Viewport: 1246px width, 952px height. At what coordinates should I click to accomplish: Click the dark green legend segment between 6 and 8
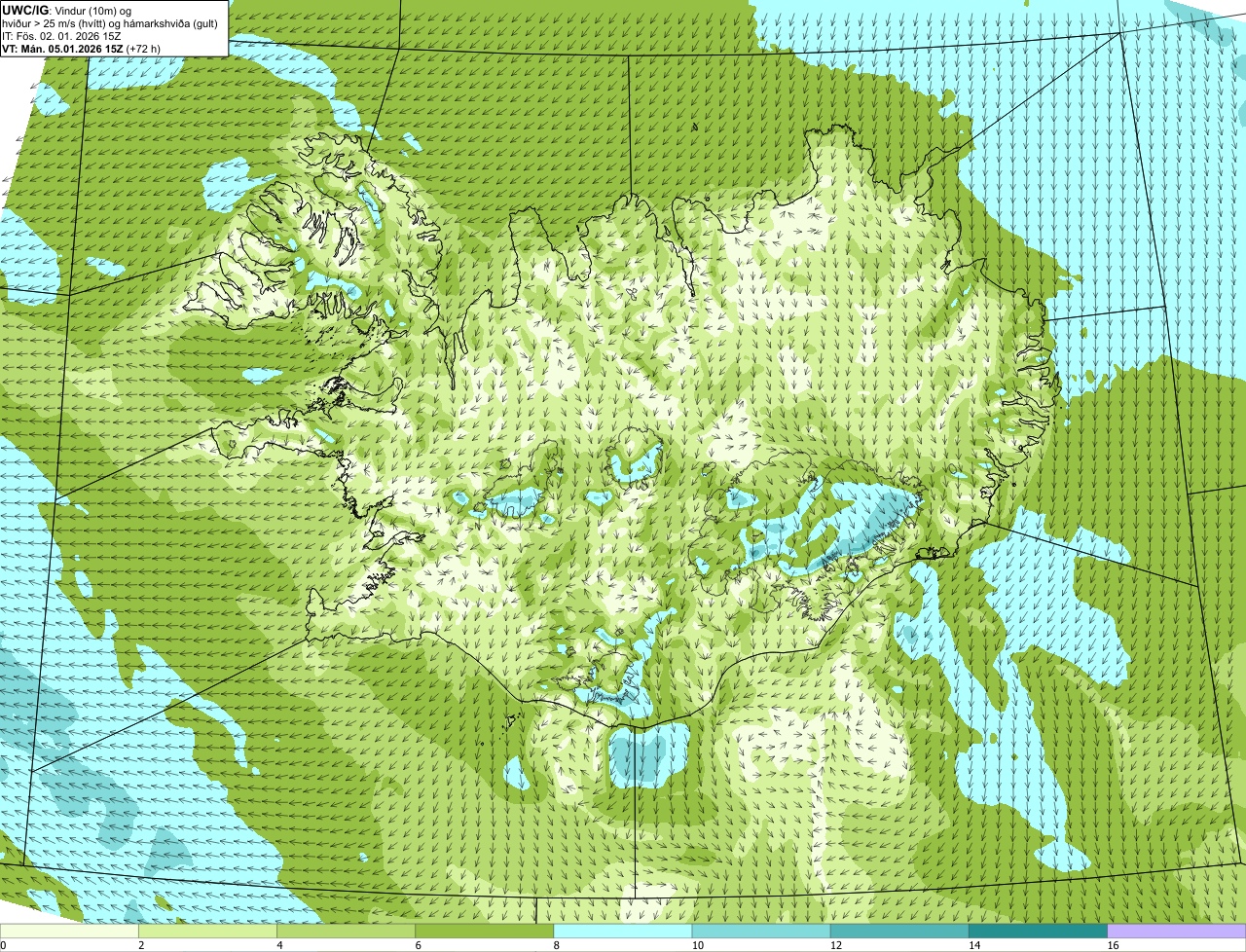[x=484, y=932]
